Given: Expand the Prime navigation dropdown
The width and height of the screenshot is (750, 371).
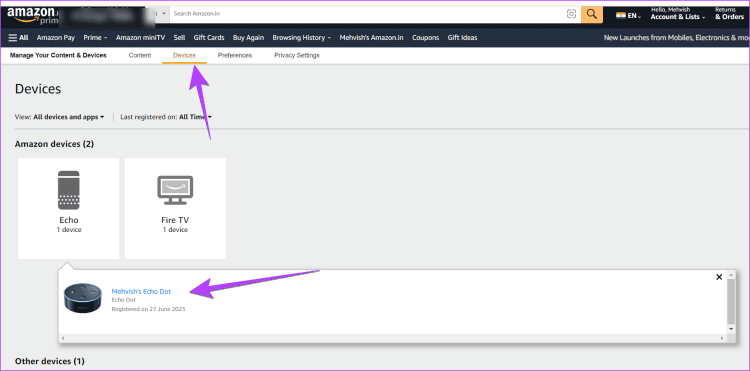Looking at the screenshot, I should 95,38.
